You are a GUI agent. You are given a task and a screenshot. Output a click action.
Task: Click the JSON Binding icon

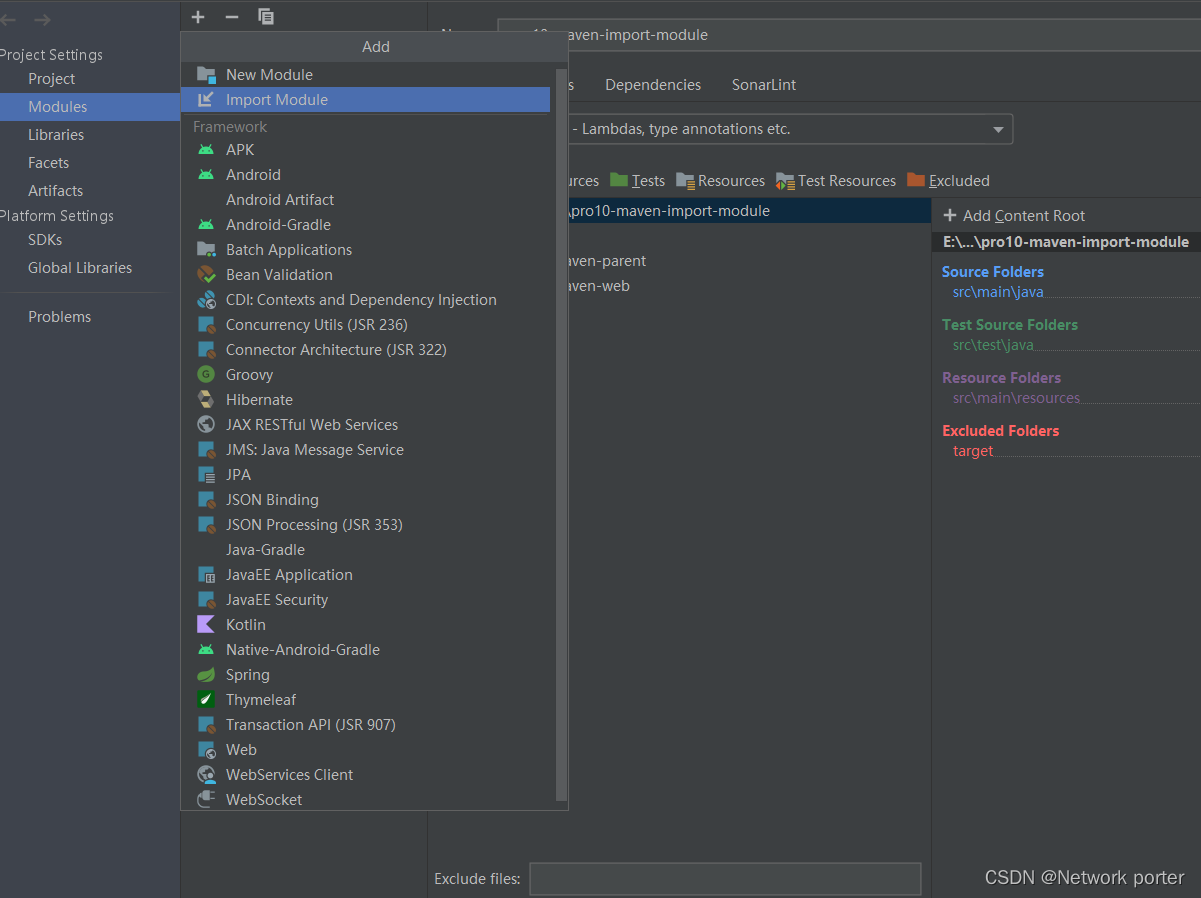coord(206,500)
